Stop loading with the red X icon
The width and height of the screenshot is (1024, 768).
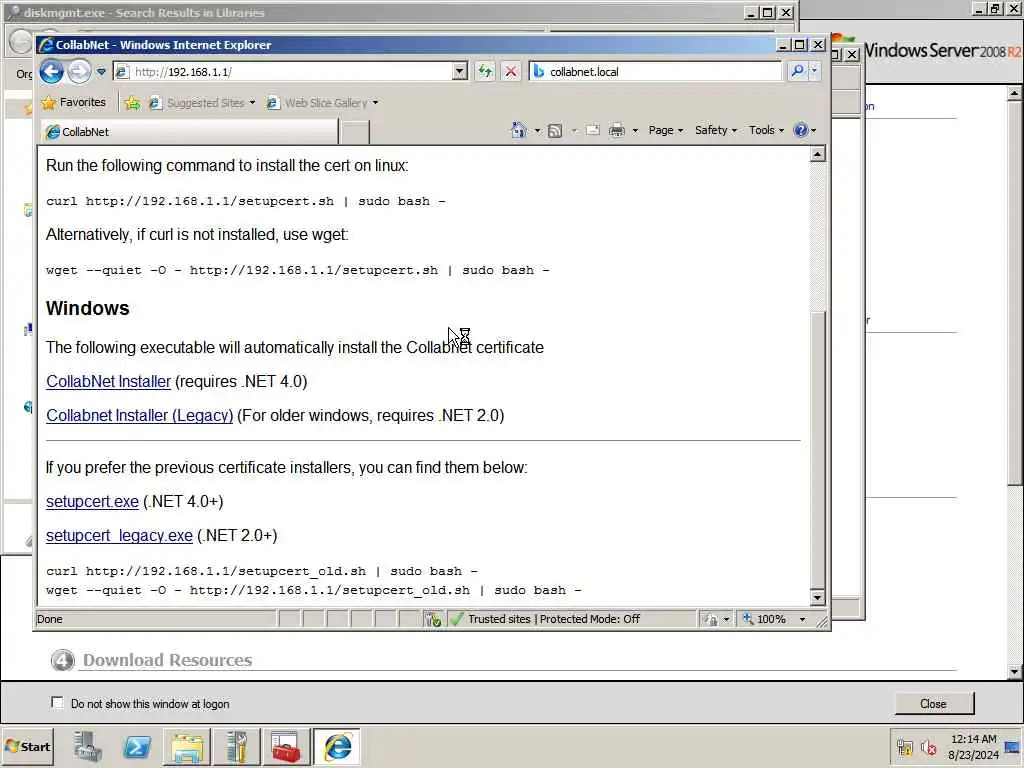pos(511,71)
